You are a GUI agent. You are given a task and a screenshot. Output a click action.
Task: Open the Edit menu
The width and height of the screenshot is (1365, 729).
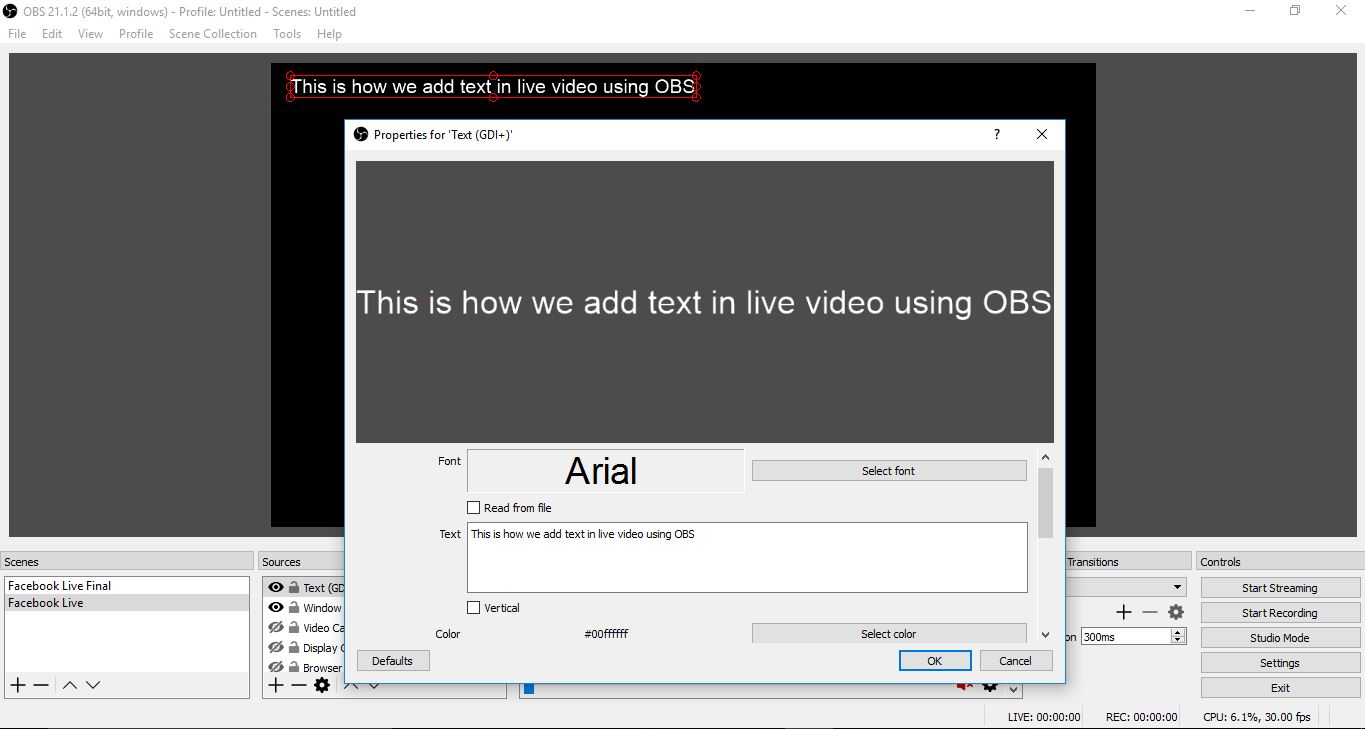tap(52, 33)
